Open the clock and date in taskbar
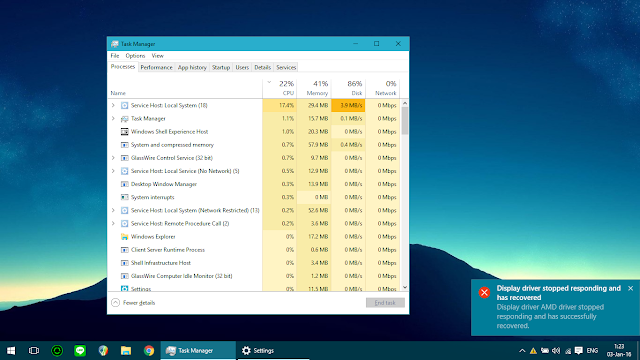 click(x=619, y=351)
